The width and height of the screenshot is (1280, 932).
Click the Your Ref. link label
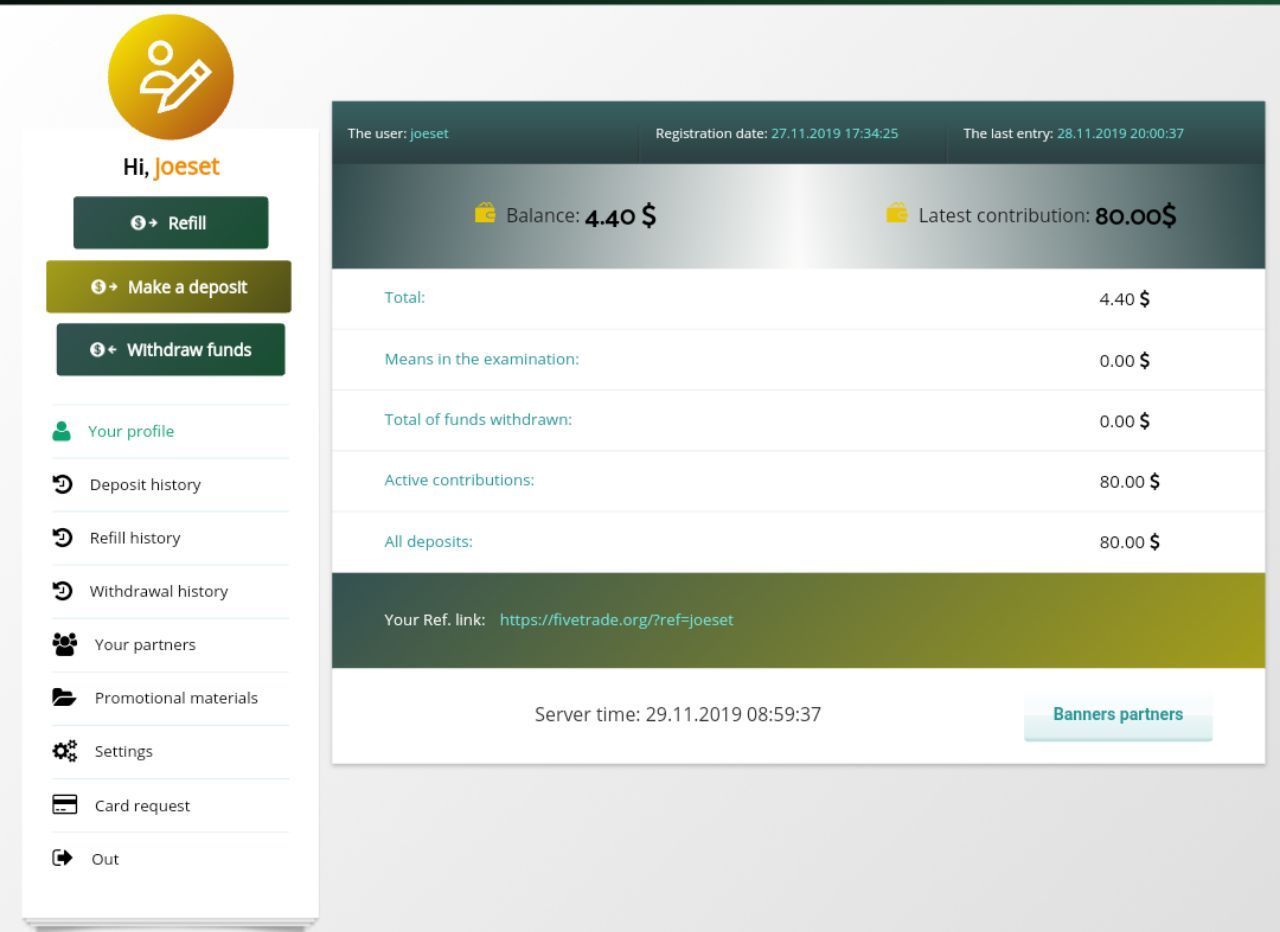pos(435,620)
